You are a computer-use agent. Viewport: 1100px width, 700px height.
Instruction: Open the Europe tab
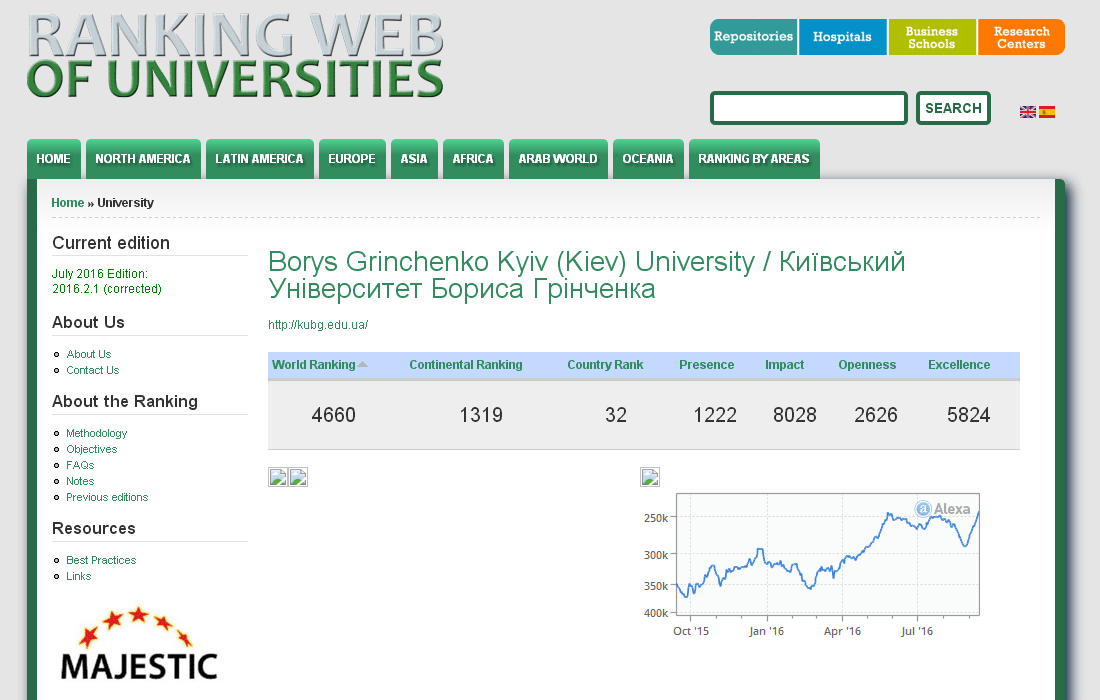pyautogui.click(x=352, y=159)
